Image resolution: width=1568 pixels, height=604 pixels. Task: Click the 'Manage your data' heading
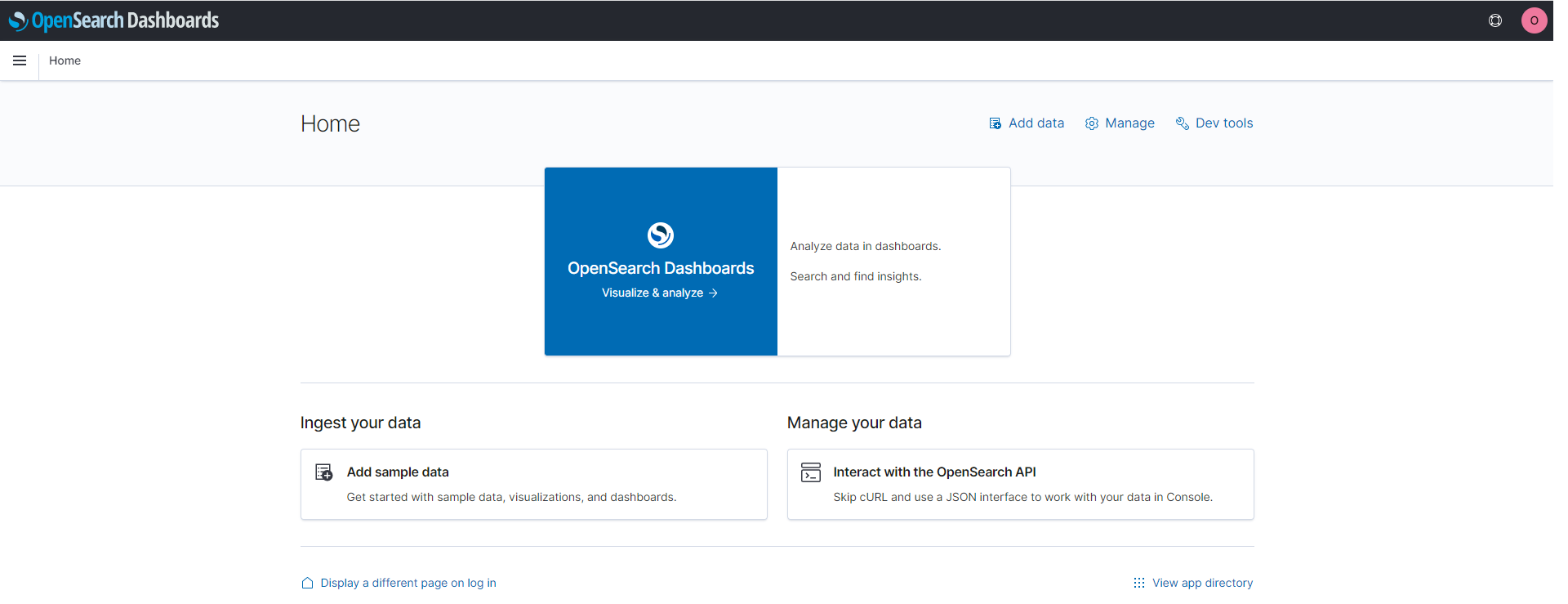(x=854, y=423)
